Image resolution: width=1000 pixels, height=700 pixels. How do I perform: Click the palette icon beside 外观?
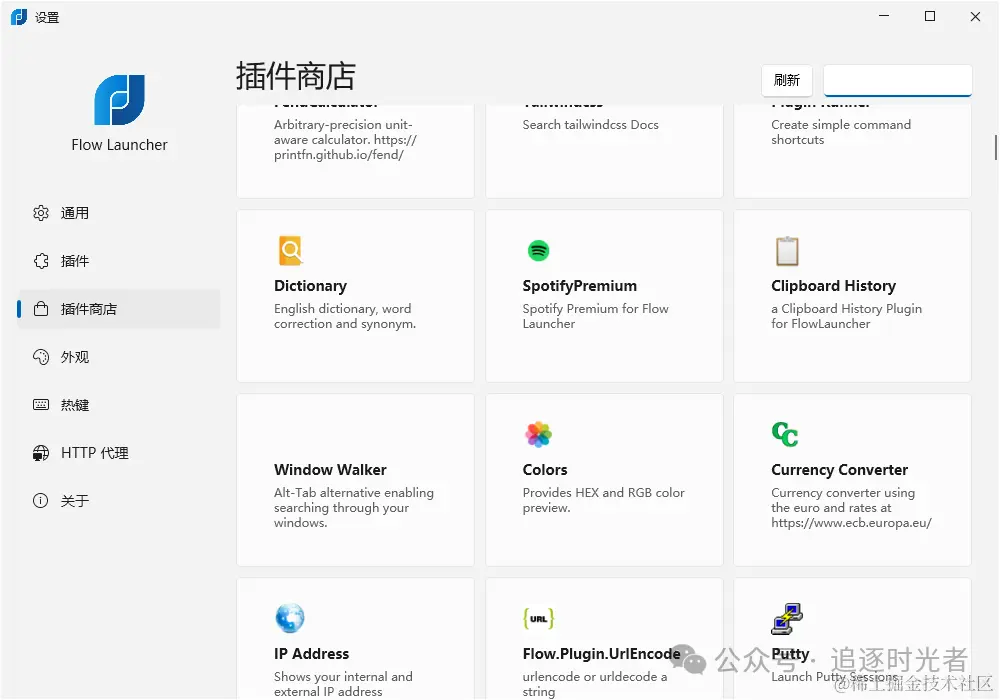(41, 357)
